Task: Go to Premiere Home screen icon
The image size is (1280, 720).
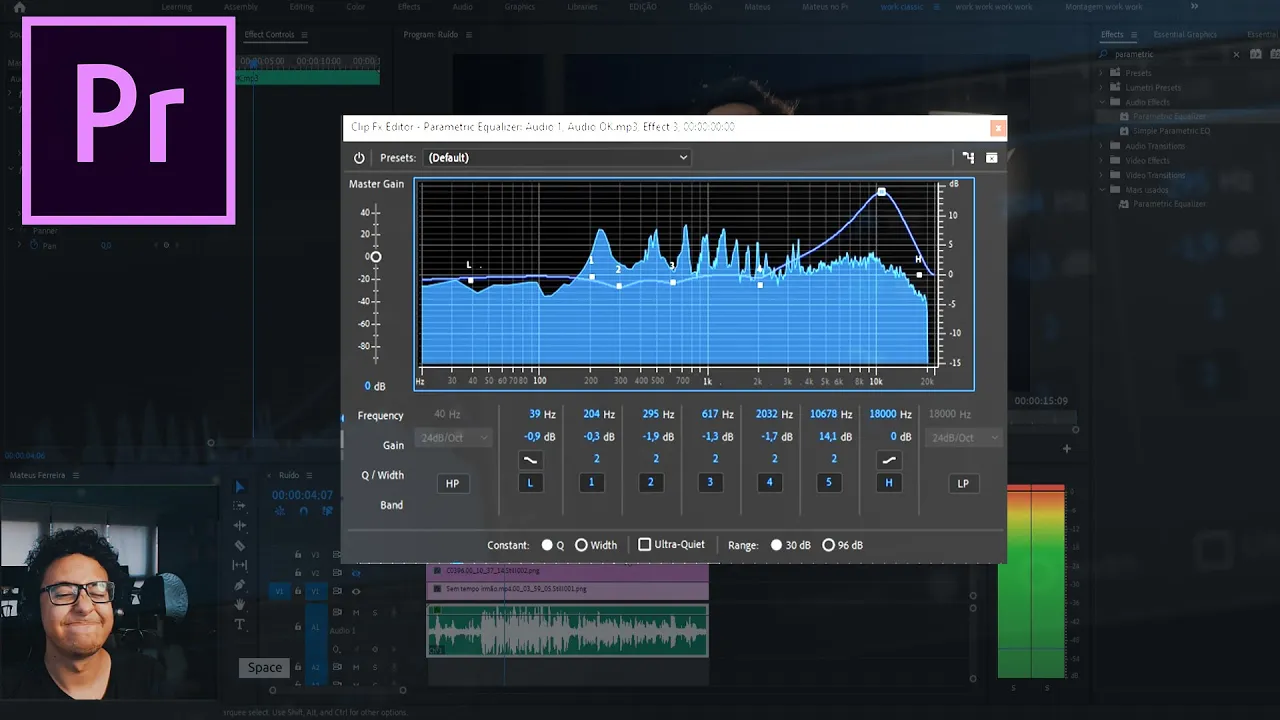Action: [x=19, y=7]
